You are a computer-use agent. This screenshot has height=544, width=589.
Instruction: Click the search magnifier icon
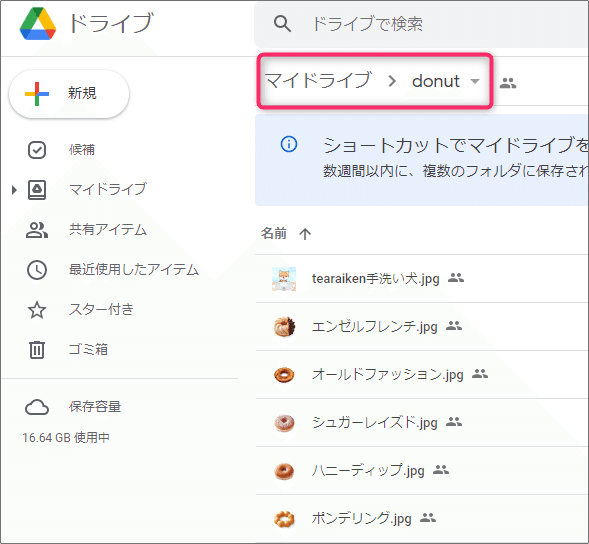[282, 24]
